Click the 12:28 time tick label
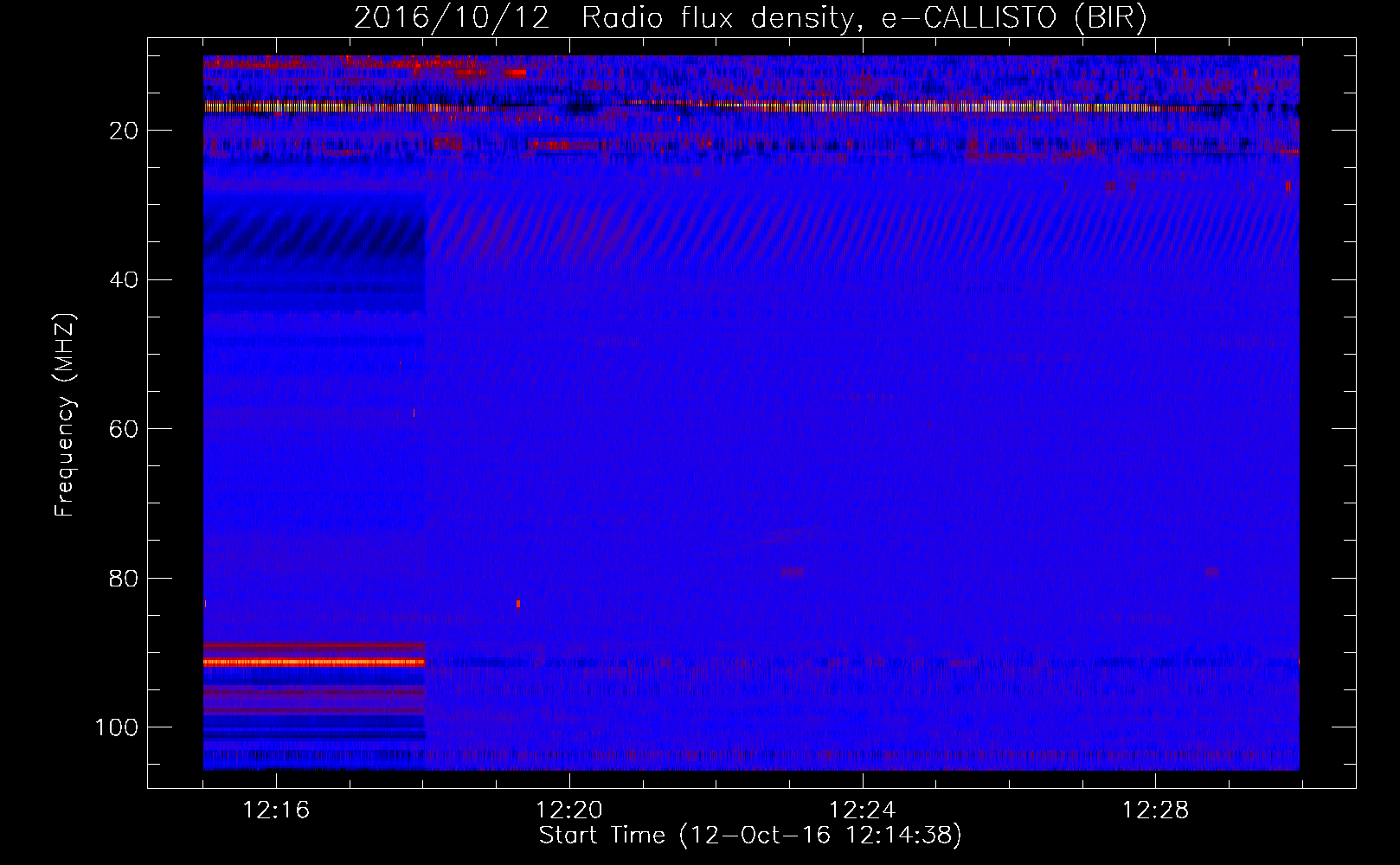 click(1156, 811)
